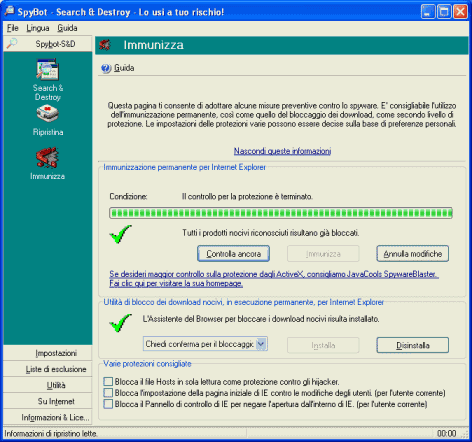Enable blocking Hosts file as read-only

(108, 381)
